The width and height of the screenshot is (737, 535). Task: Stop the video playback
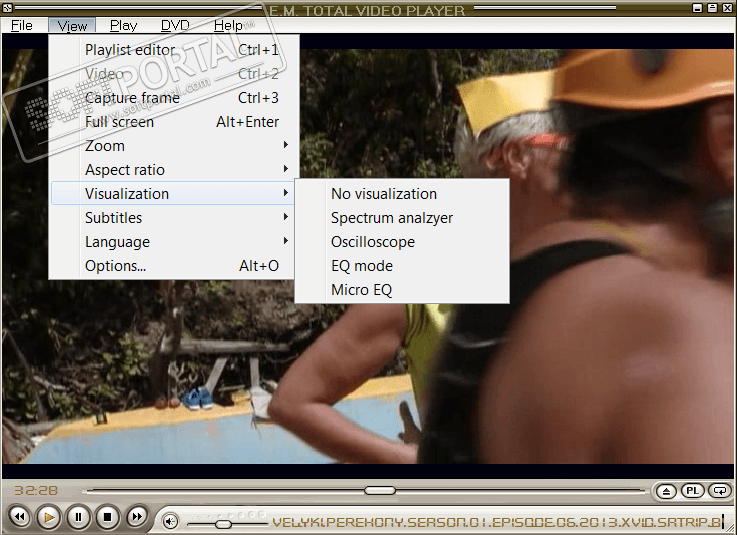click(x=107, y=517)
